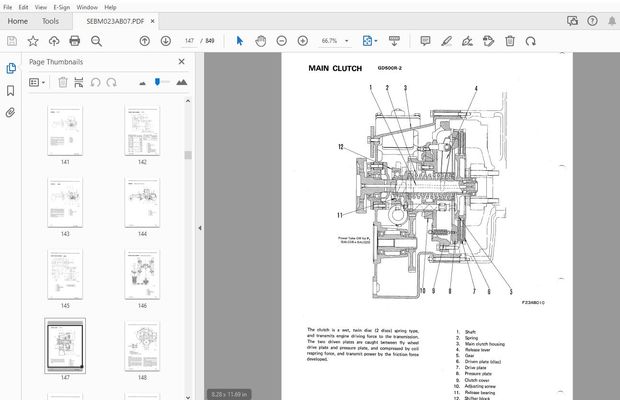
Task: Select the page 143 thumbnail
Action: click(x=65, y=202)
